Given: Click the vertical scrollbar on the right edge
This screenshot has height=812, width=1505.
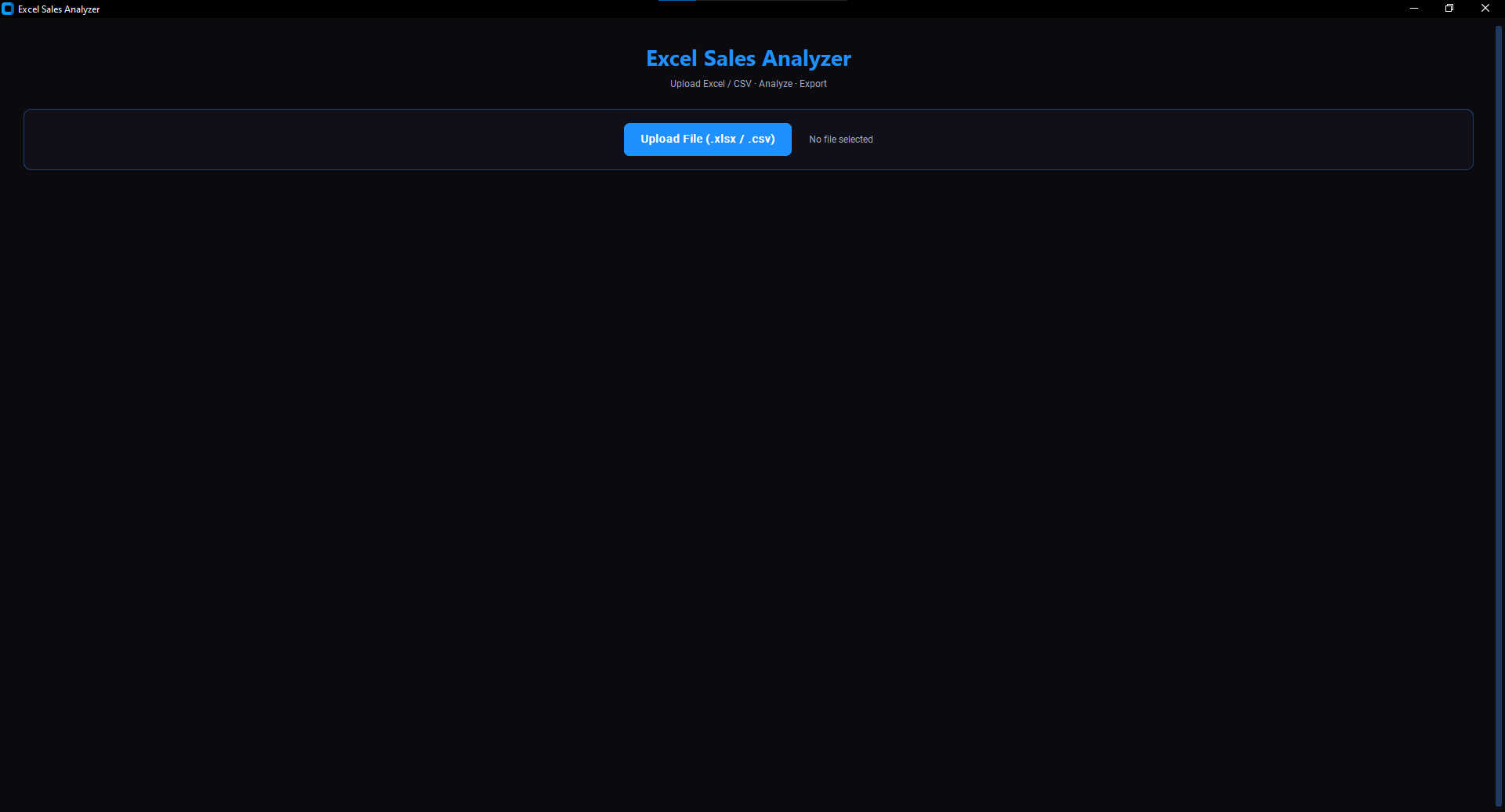Looking at the screenshot, I should coord(1499,415).
